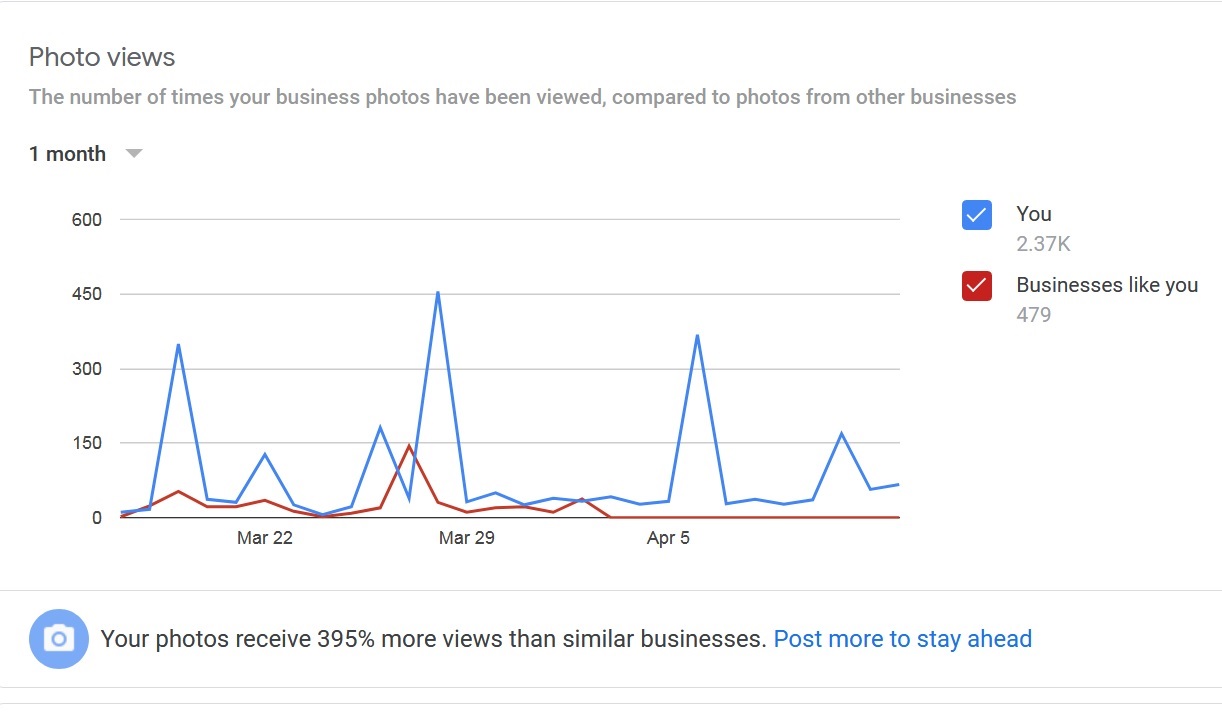Screen dimensions: 1222x720
Task: Click the "Photo views" heading
Action: tap(102, 57)
